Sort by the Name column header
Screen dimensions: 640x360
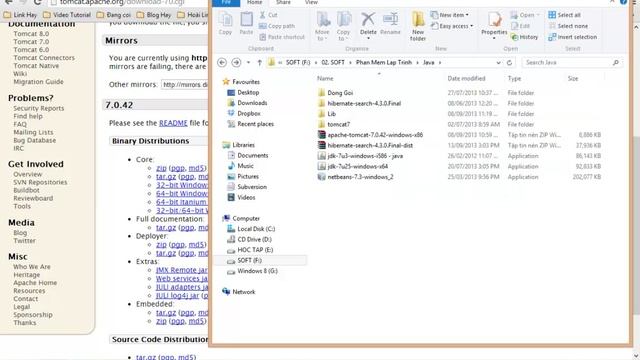point(325,78)
